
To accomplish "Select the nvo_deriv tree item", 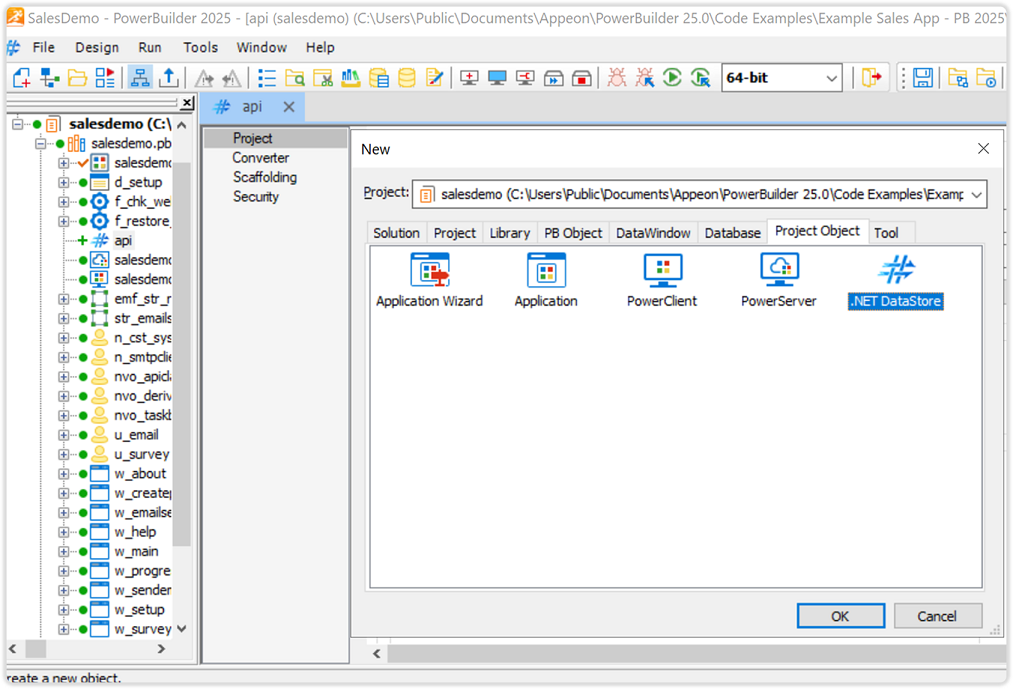I will tap(142, 396).
